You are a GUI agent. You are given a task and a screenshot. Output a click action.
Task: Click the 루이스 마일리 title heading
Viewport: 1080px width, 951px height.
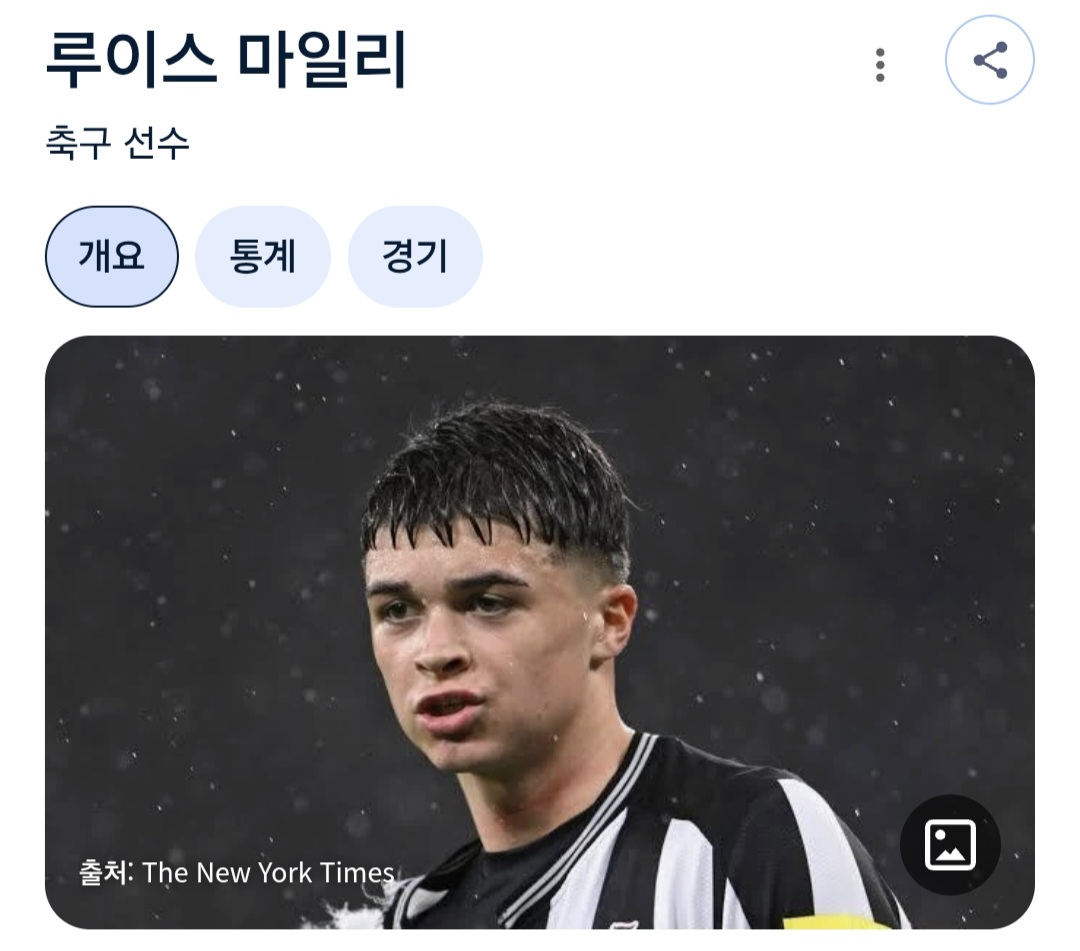[226, 61]
